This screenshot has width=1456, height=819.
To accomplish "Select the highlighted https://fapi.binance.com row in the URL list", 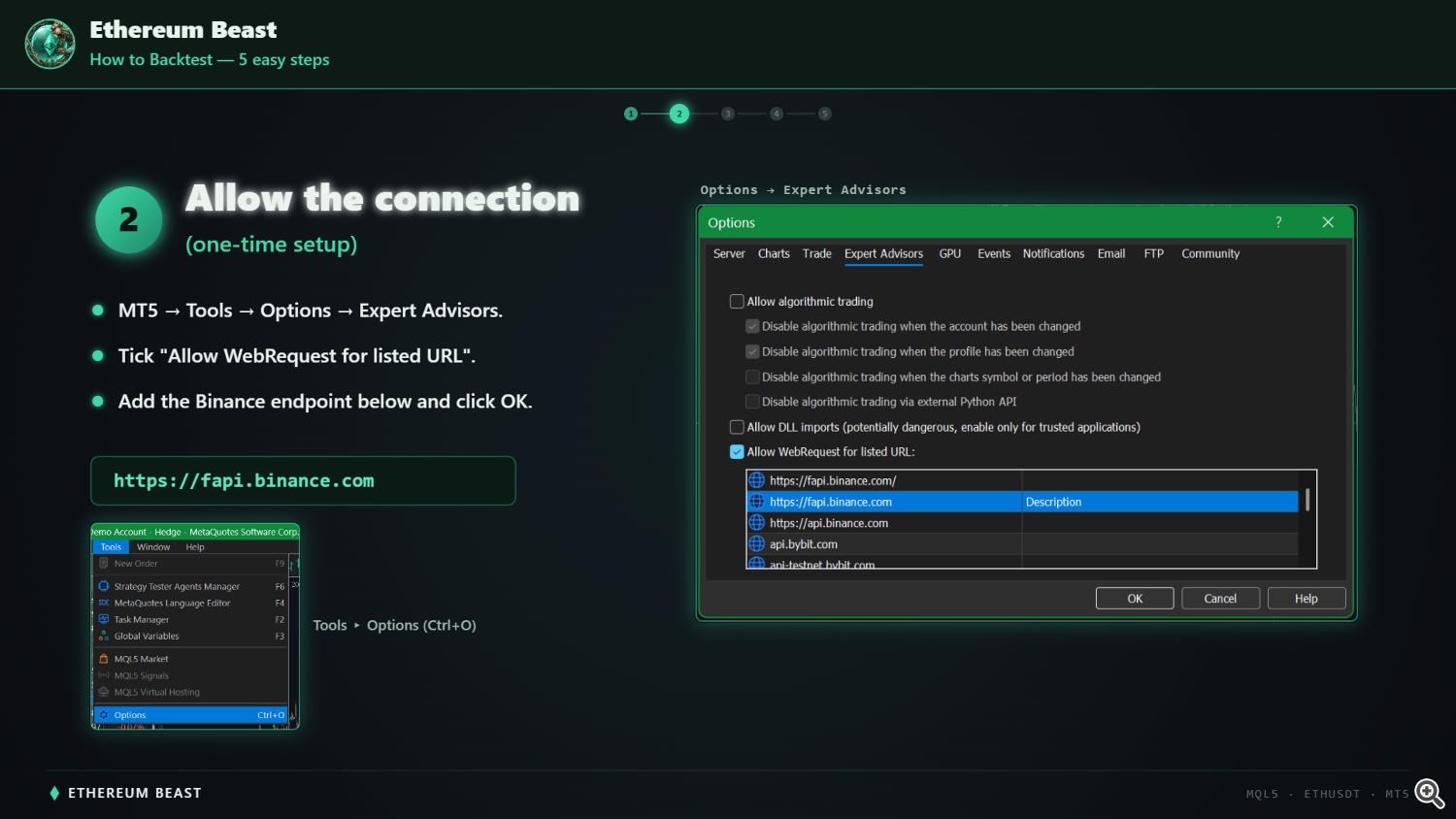I will pos(1022,502).
